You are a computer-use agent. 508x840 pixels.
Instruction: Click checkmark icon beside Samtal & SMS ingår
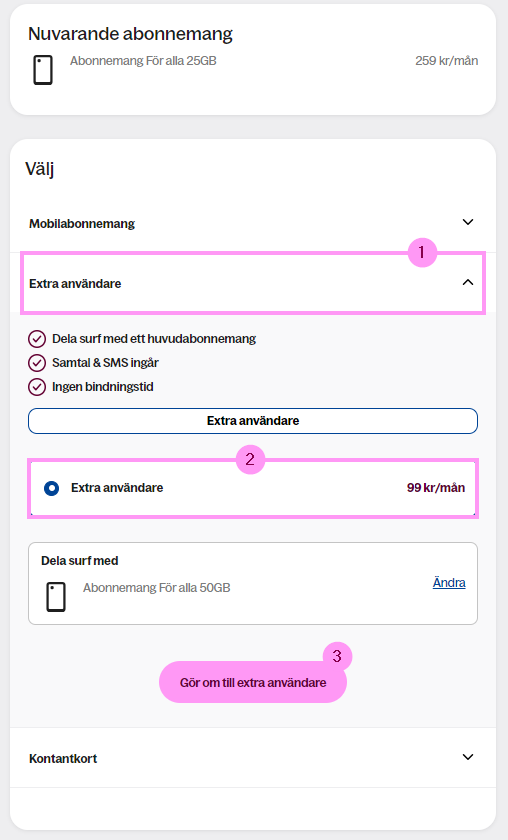pyautogui.click(x=36, y=363)
